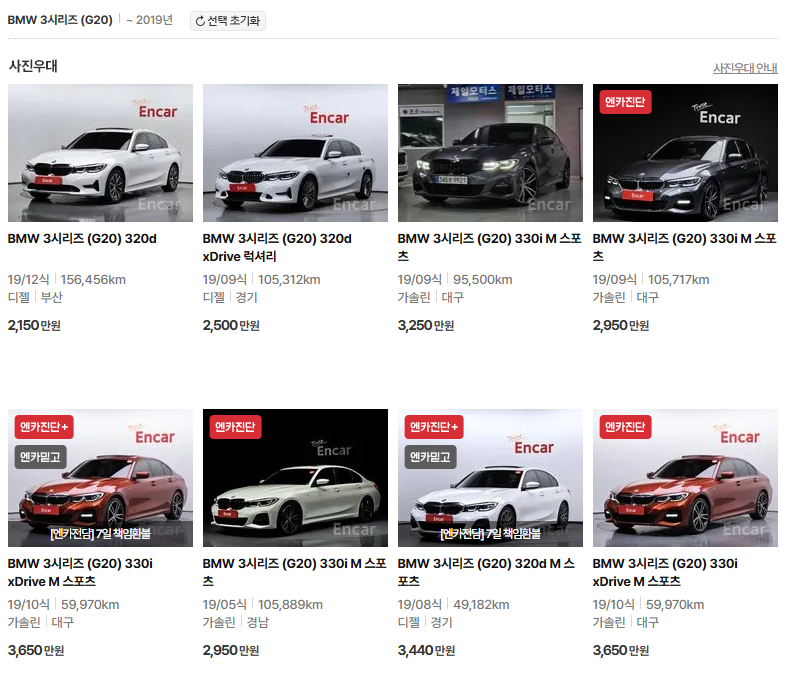
Task: Click the mileage text 156,456km
Action: click(93, 280)
